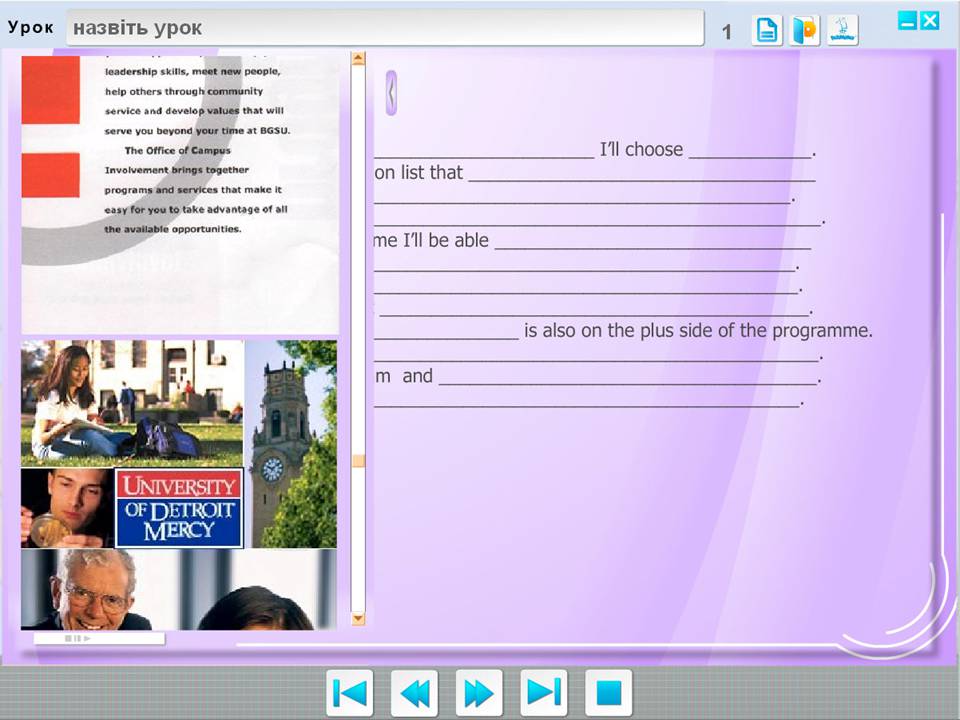Viewport: 960px width, 720px height.
Task: Jump to the last slide
Action: tap(544, 693)
